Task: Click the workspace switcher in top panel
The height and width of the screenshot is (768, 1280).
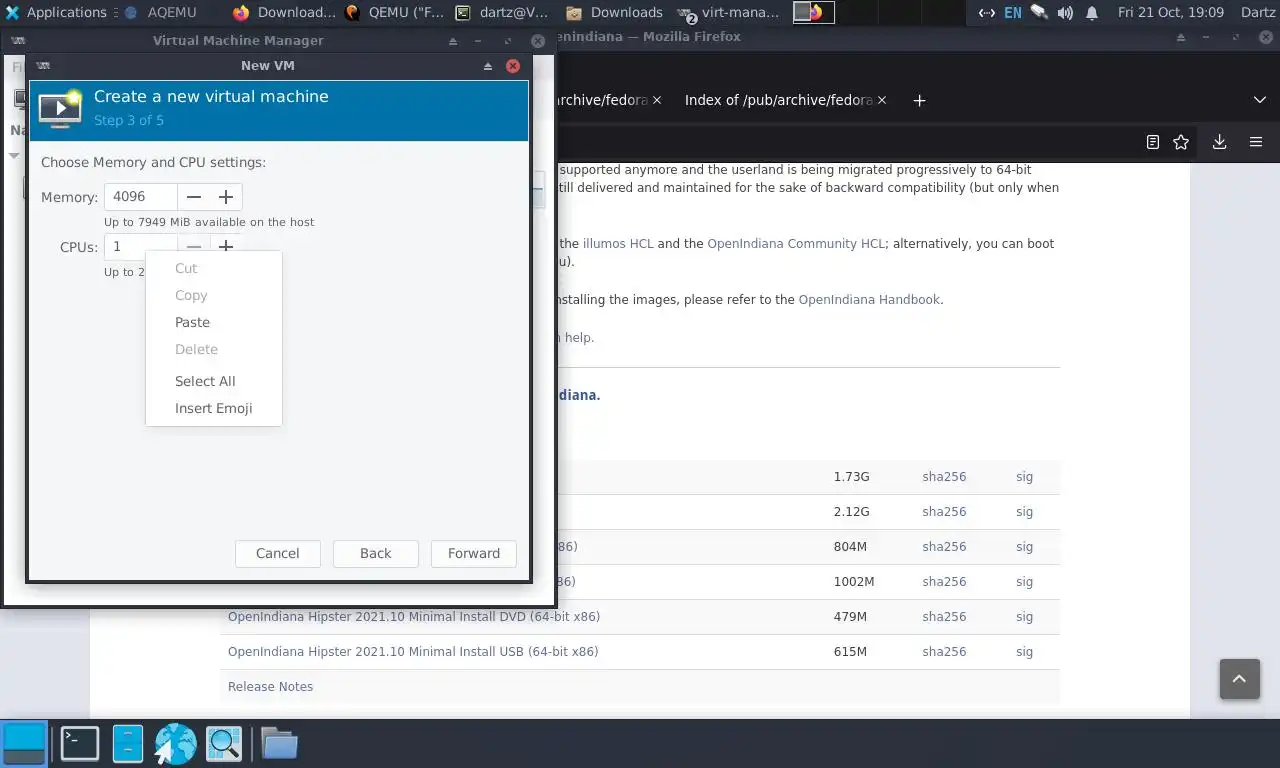Action: coord(813,12)
